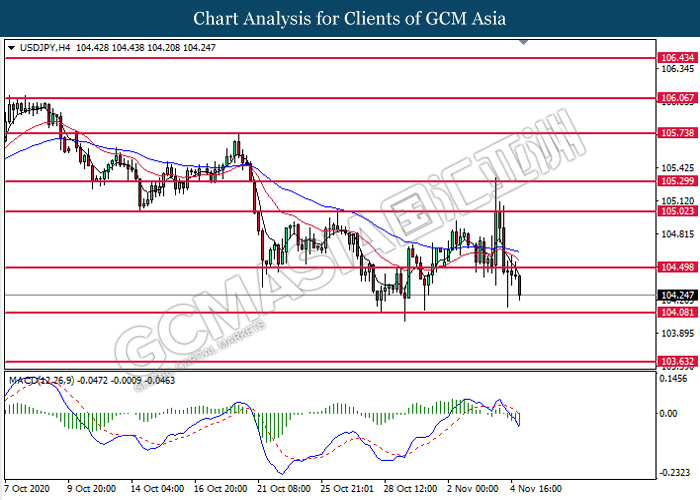
Task: Click the 14 Oct 04:00 time label
Action: 157,488
